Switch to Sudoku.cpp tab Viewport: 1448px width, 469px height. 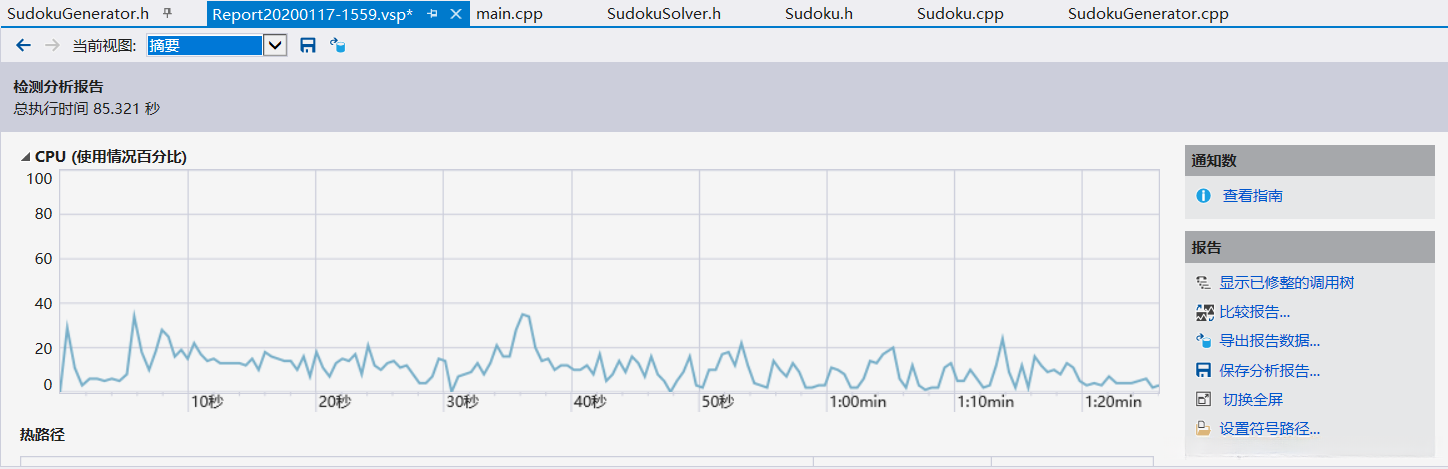tap(960, 14)
